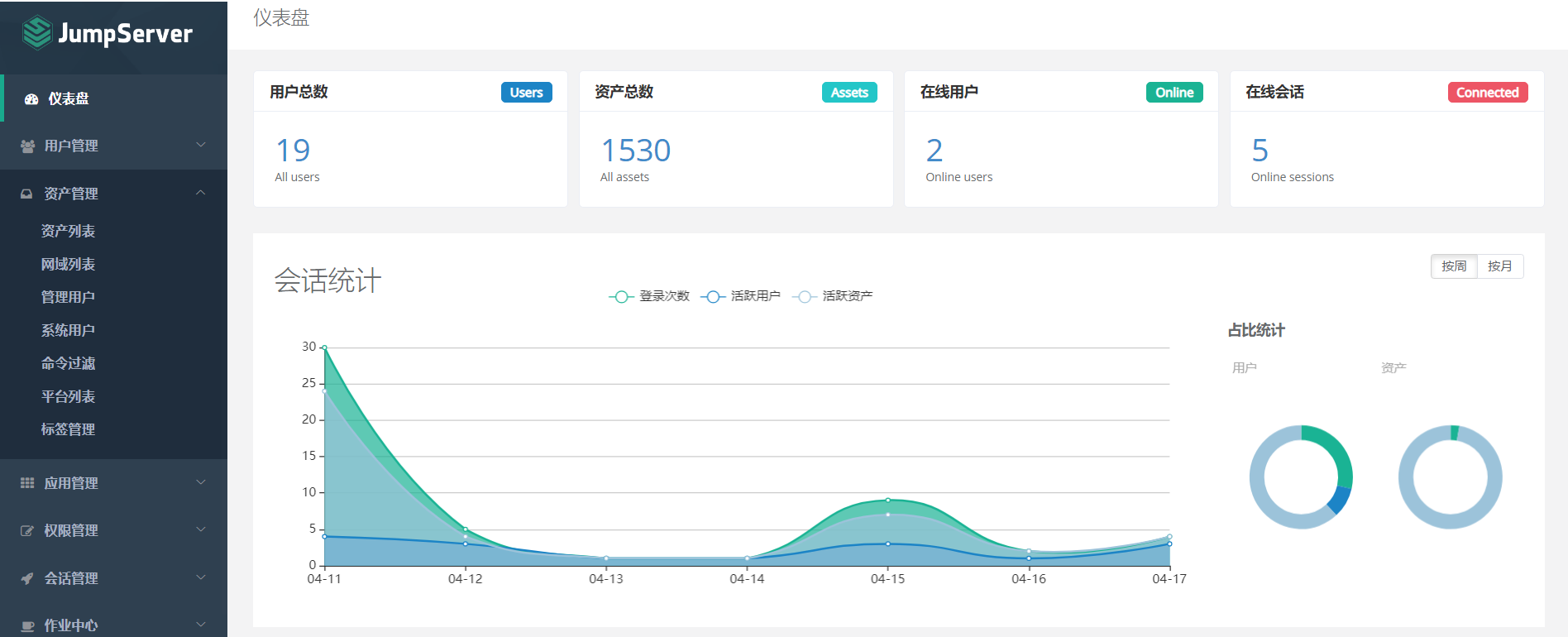Click the users group icon beside 用户管理
The image size is (1568, 637).
27,146
